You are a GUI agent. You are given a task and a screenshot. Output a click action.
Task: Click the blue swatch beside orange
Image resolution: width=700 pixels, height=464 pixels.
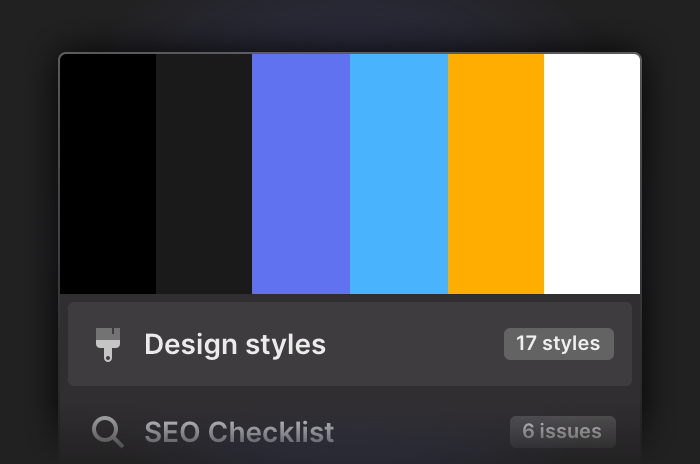pos(399,174)
